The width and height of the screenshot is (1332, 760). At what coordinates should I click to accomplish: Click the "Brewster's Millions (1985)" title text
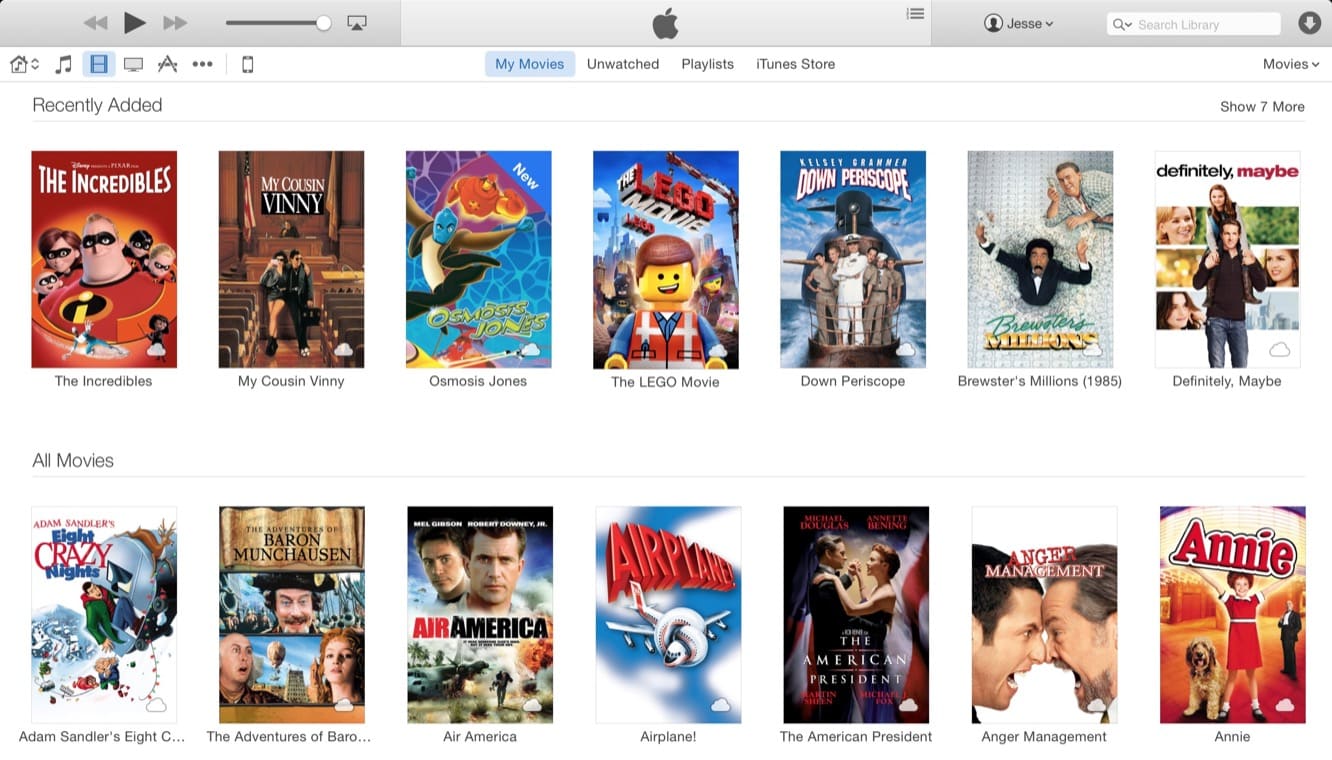pos(1040,381)
